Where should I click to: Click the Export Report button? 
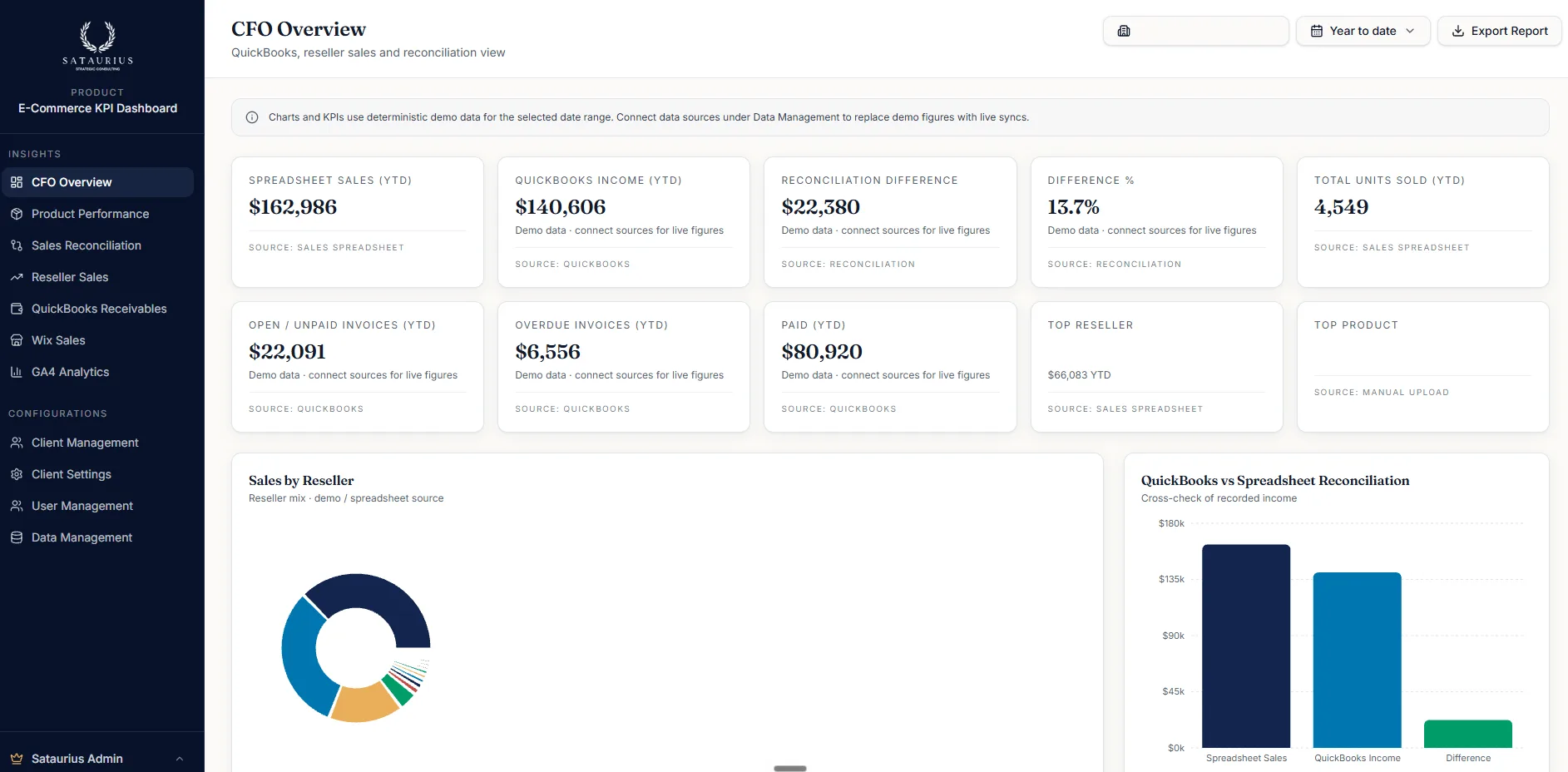(1499, 31)
